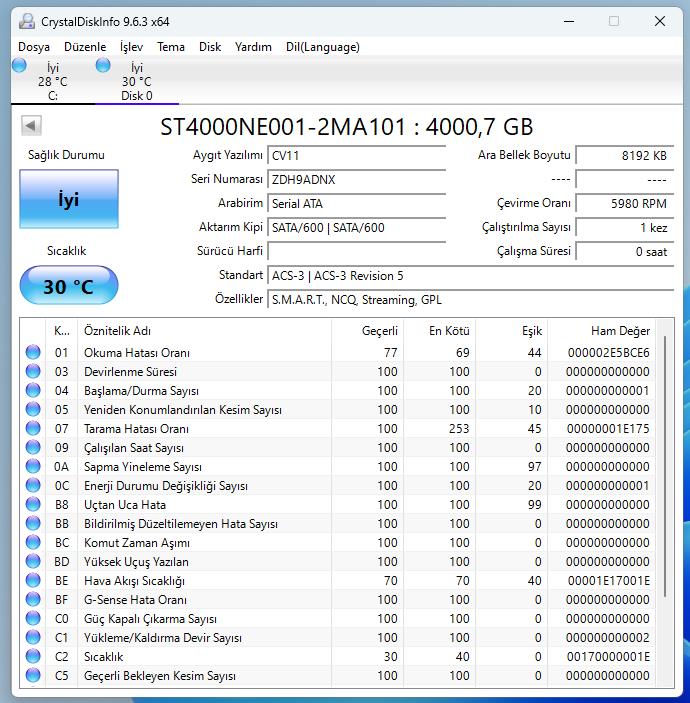690x703 pixels.
Task: Click the ACS-3 Revision 5 standard field
Action: coord(471,276)
